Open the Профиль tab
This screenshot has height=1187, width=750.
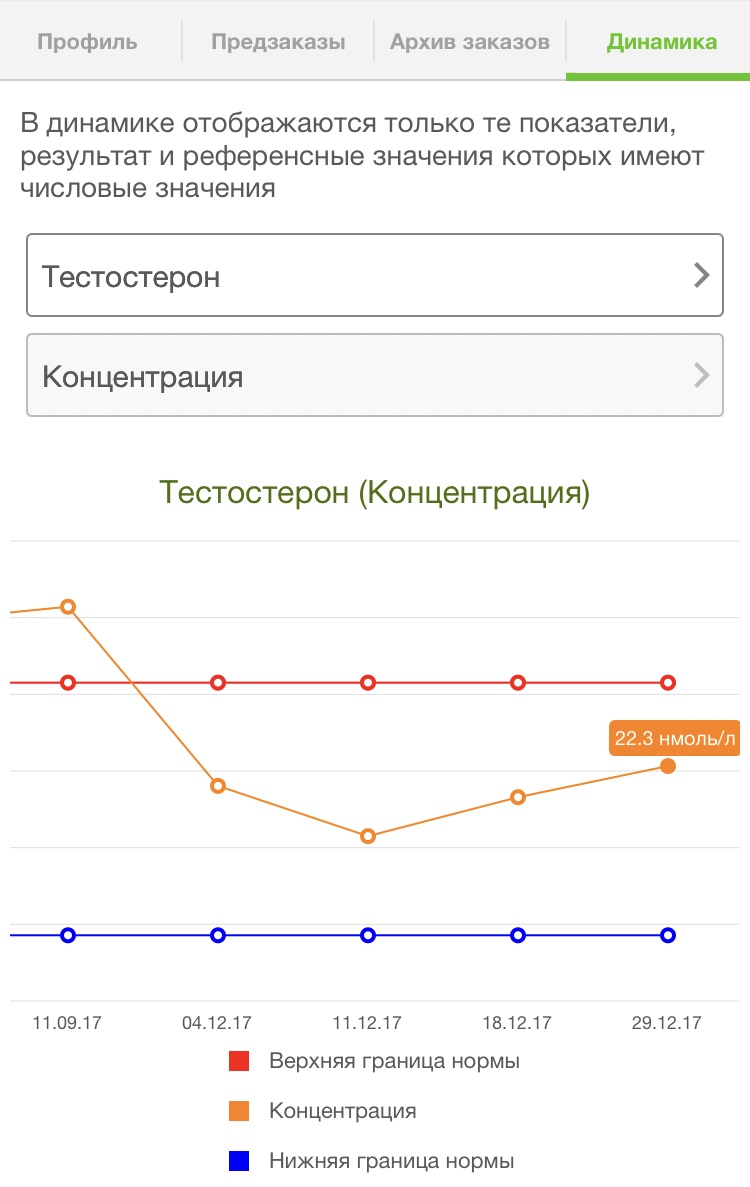88,42
